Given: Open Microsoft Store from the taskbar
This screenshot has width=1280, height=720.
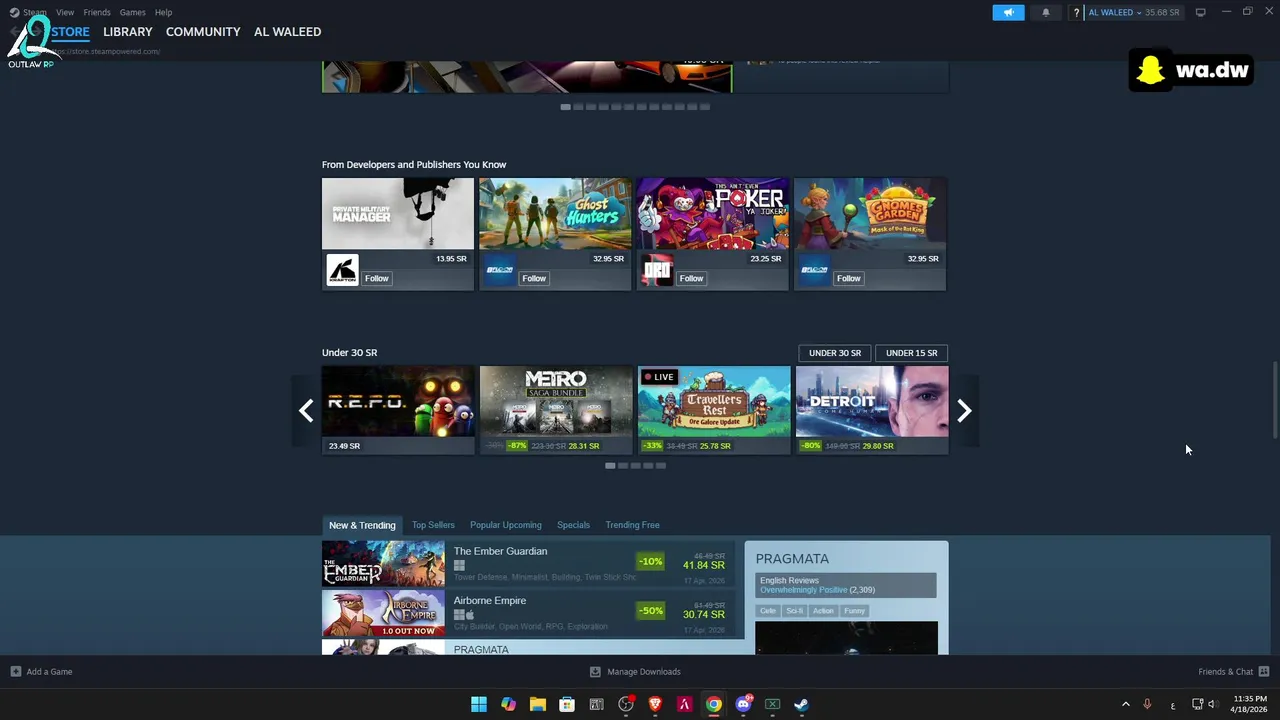Looking at the screenshot, I should pos(567,704).
